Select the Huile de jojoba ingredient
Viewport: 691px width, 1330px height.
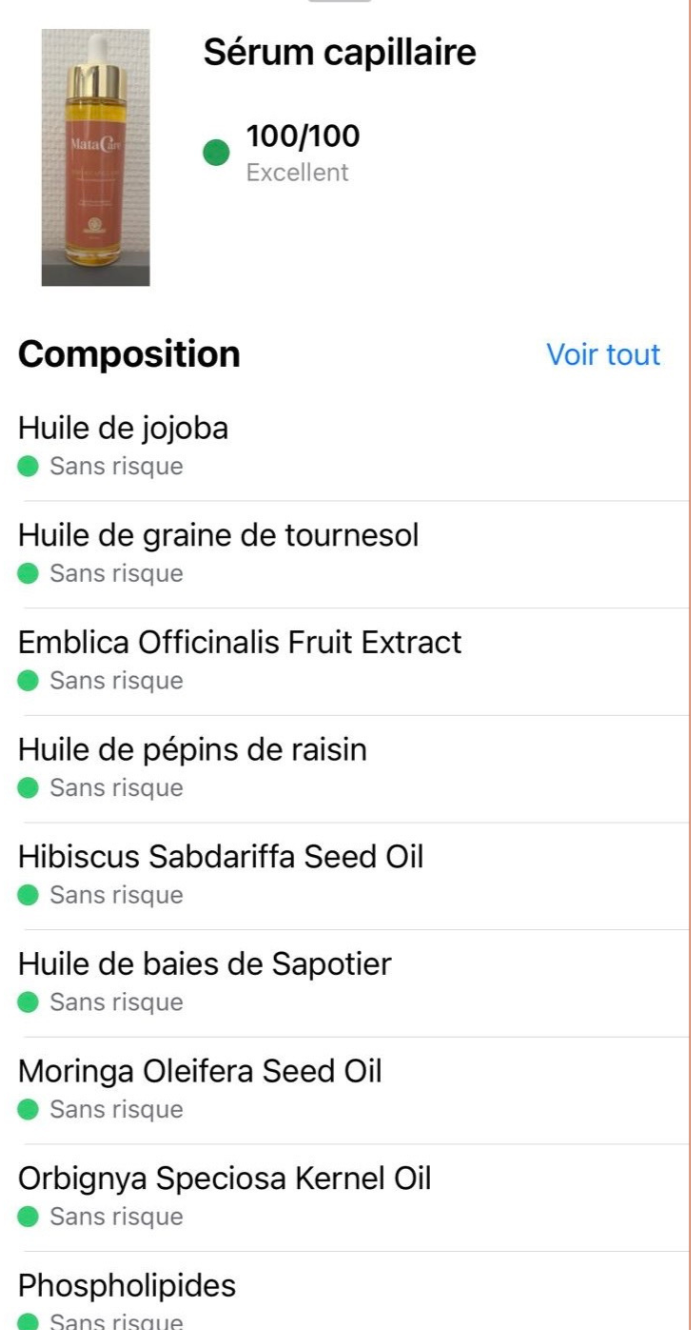tap(123, 428)
